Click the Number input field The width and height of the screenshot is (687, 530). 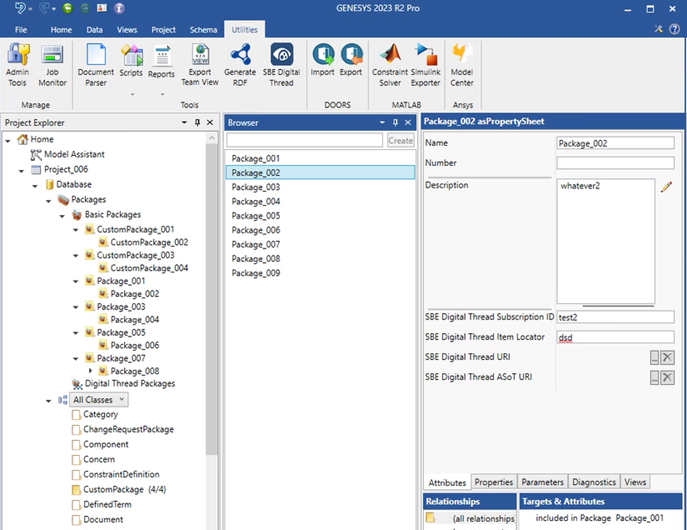point(615,163)
